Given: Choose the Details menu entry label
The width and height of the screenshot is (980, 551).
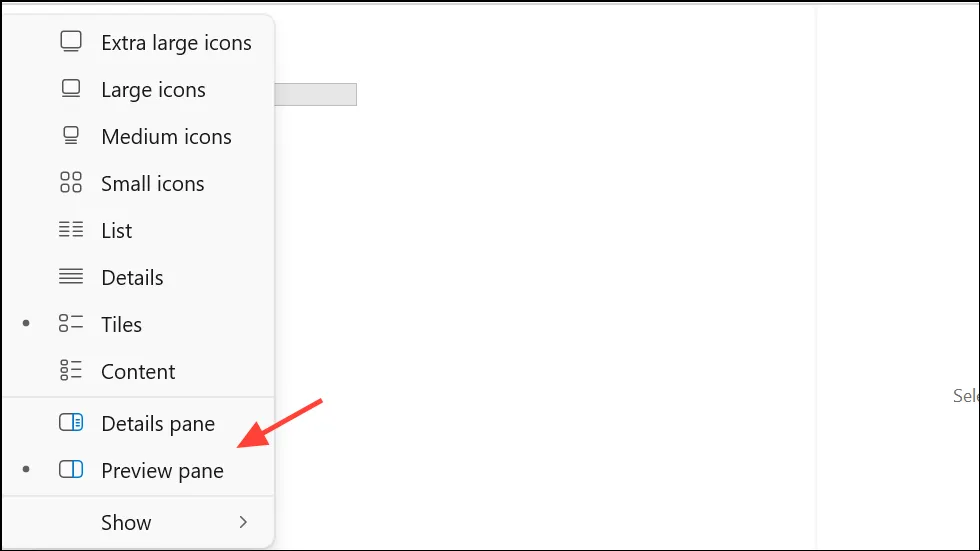Looking at the screenshot, I should (x=132, y=277).
